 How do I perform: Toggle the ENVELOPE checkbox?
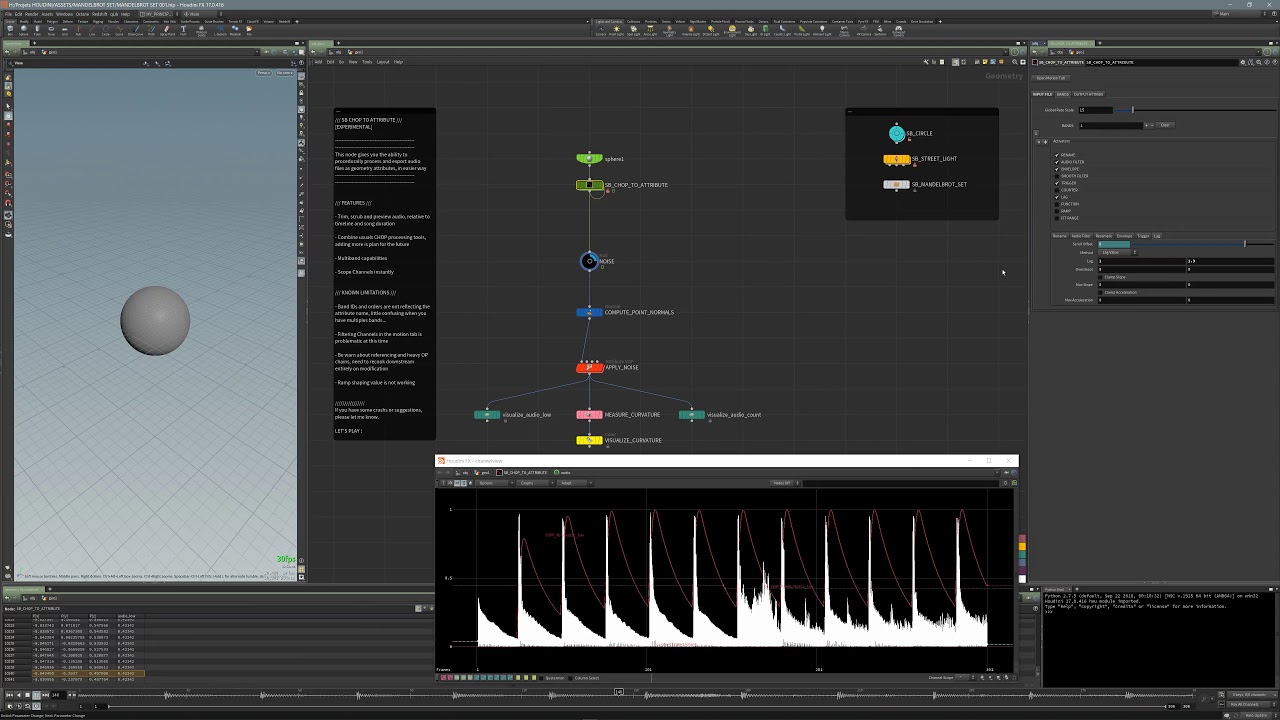point(1057,169)
